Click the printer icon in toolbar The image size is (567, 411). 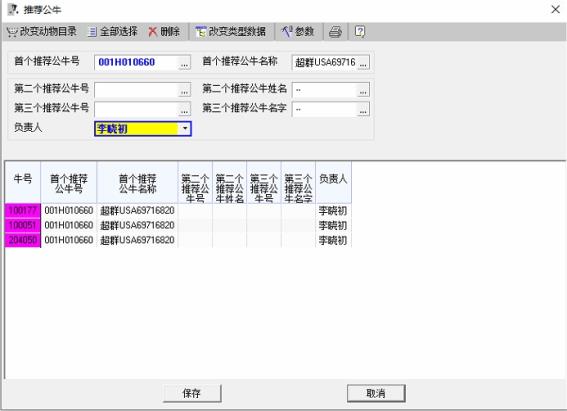[x=335, y=32]
